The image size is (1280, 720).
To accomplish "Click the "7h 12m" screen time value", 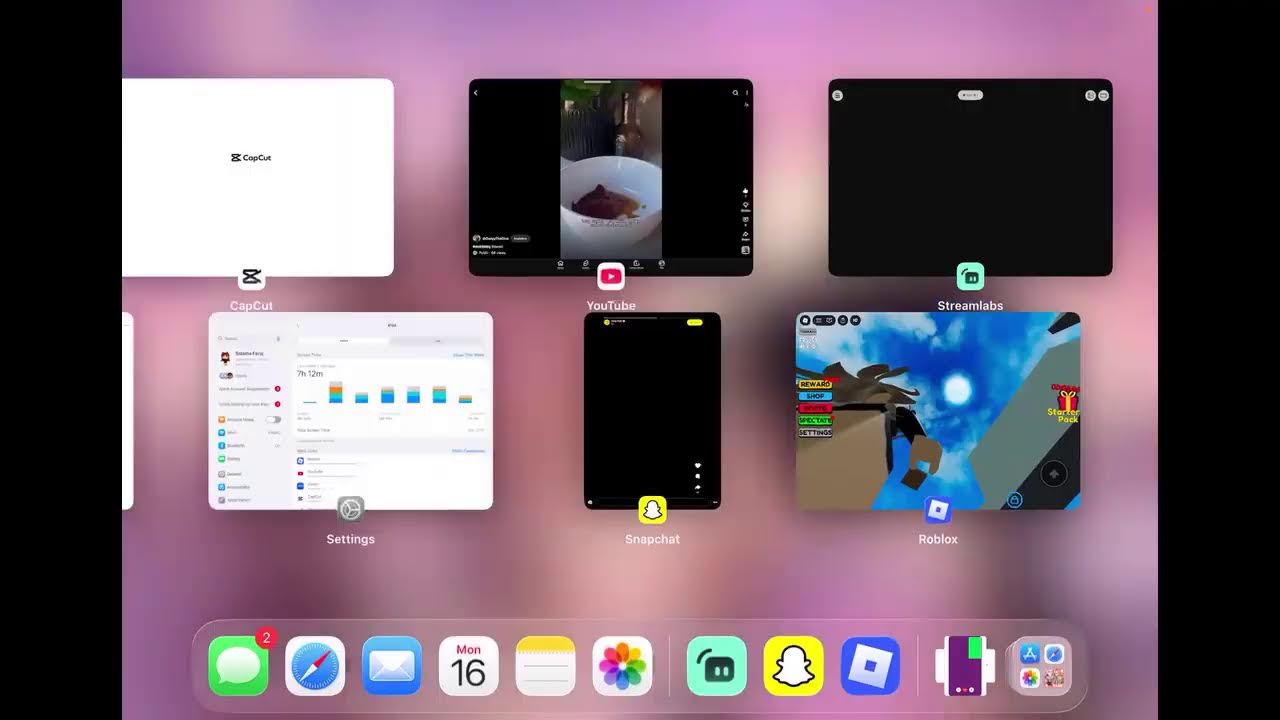I will tap(310, 373).
